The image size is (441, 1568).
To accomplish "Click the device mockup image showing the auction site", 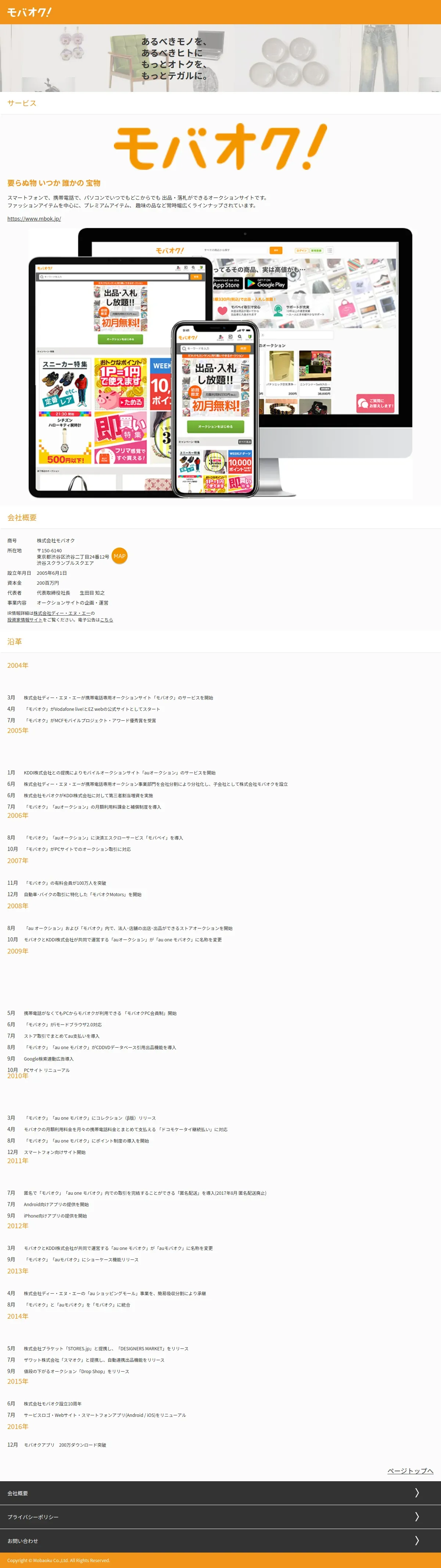I will (x=220, y=363).
